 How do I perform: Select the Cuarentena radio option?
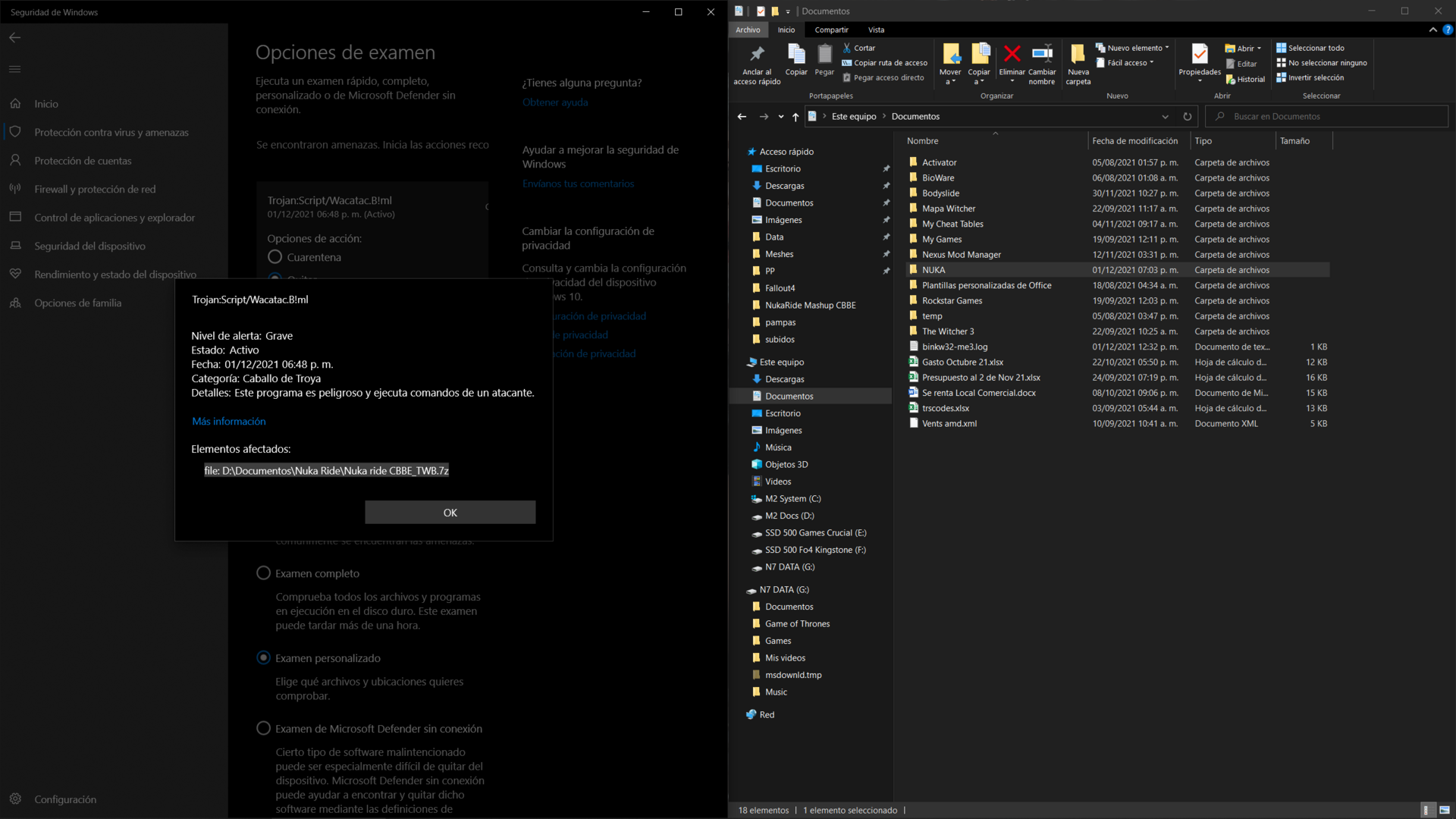click(275, 257)
